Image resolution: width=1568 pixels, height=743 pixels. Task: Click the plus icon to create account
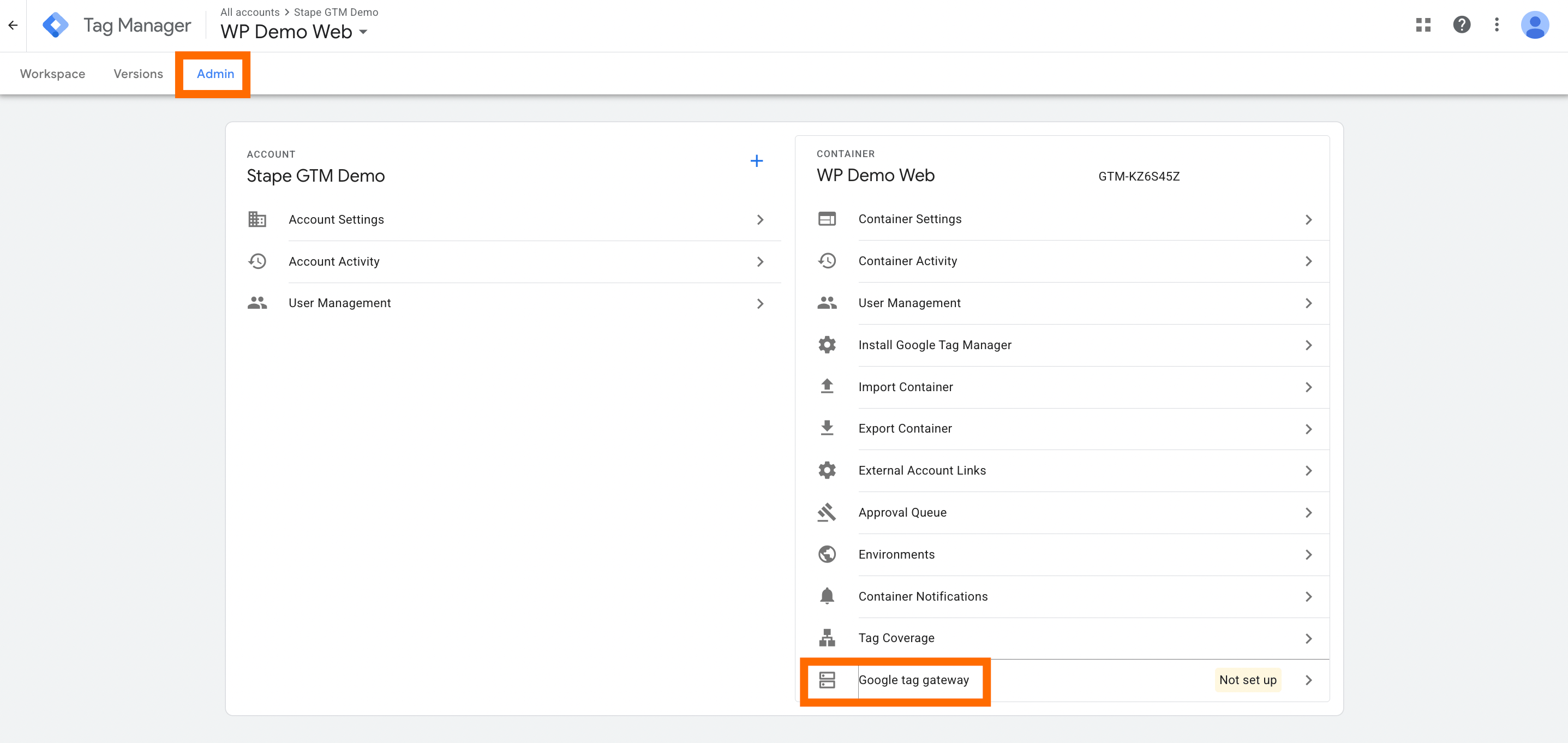(x=757, y=161)
